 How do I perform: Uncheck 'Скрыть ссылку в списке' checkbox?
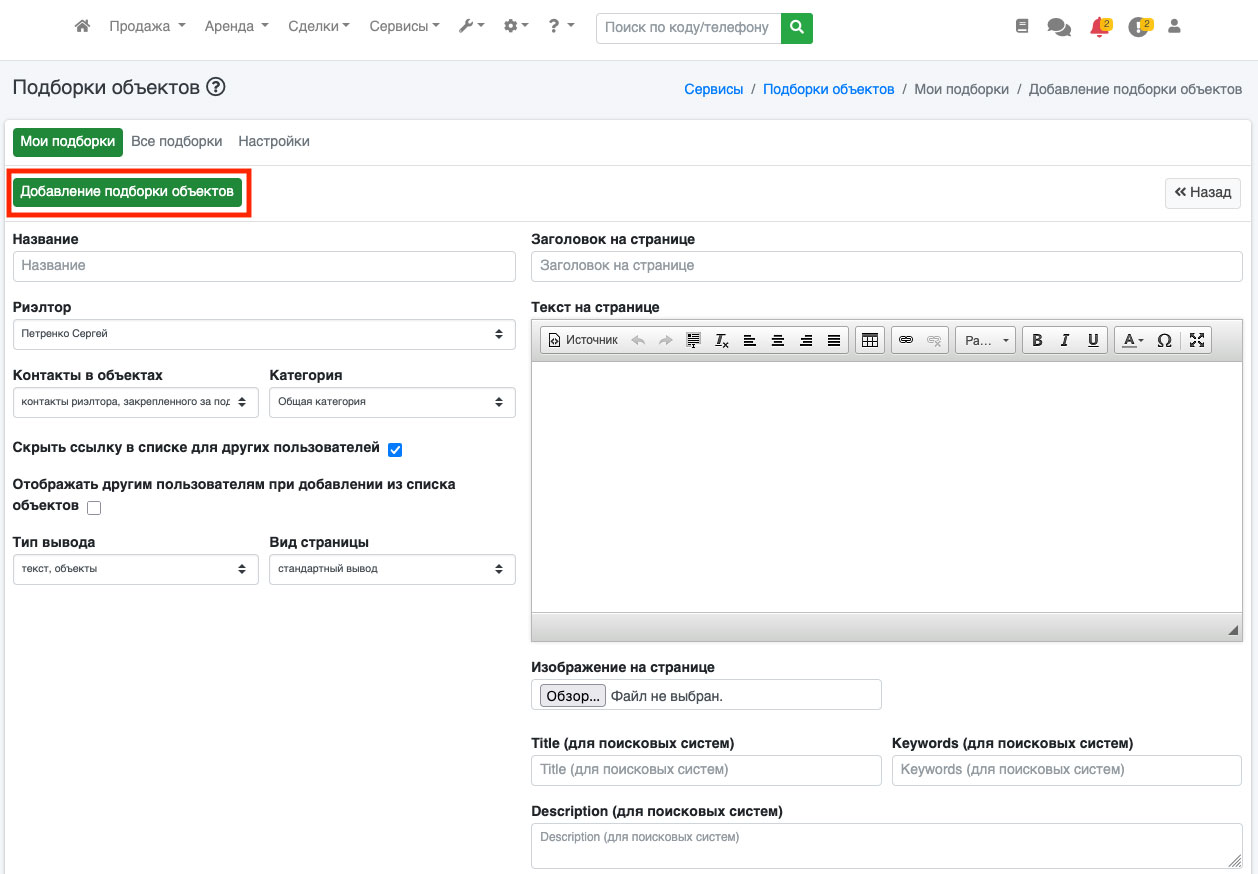coord(395,450)
